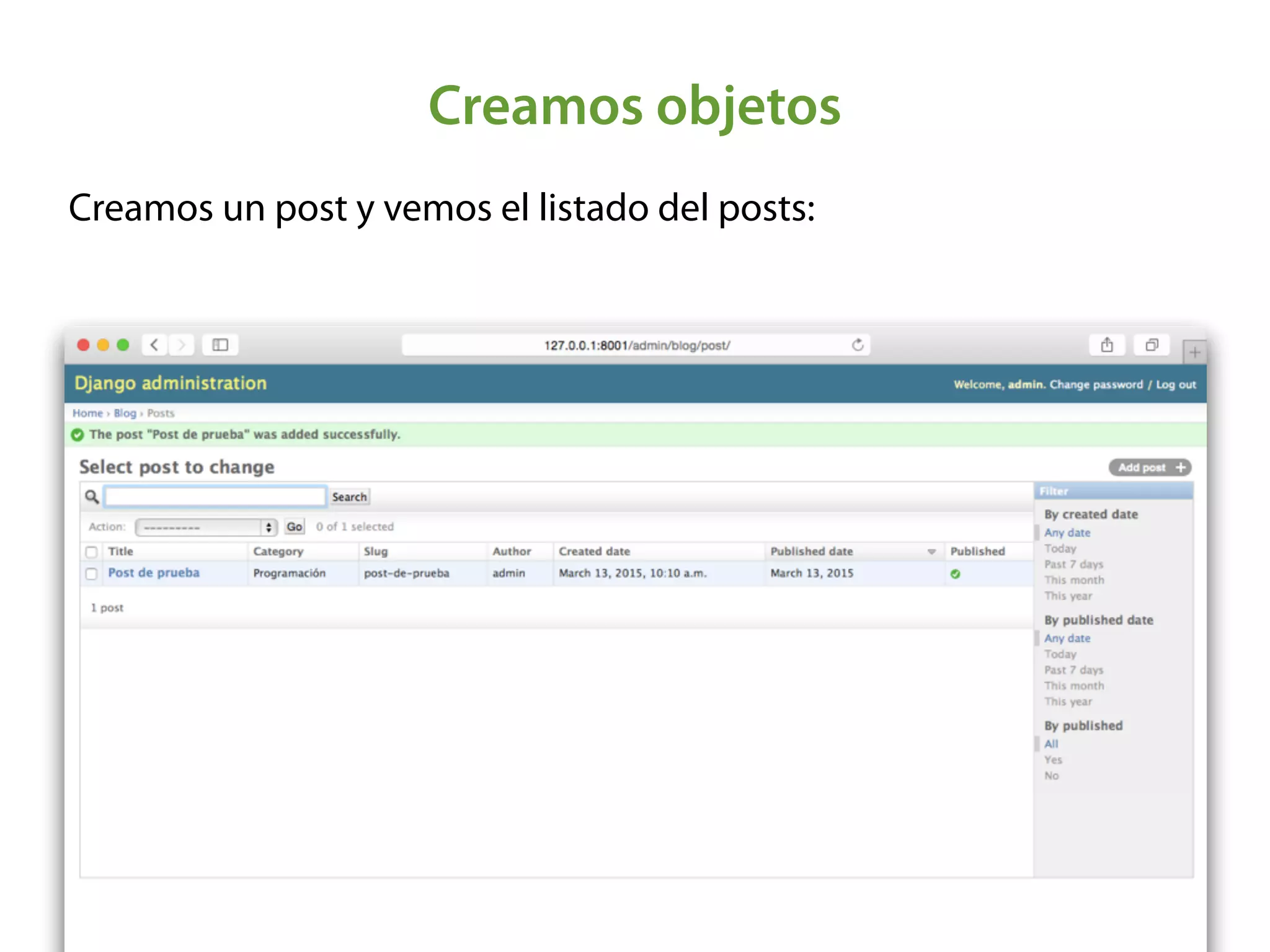Screen dimensions: 1270x952
Task: Go to Blog in the breadcrumb
Action: coord(125,413)
